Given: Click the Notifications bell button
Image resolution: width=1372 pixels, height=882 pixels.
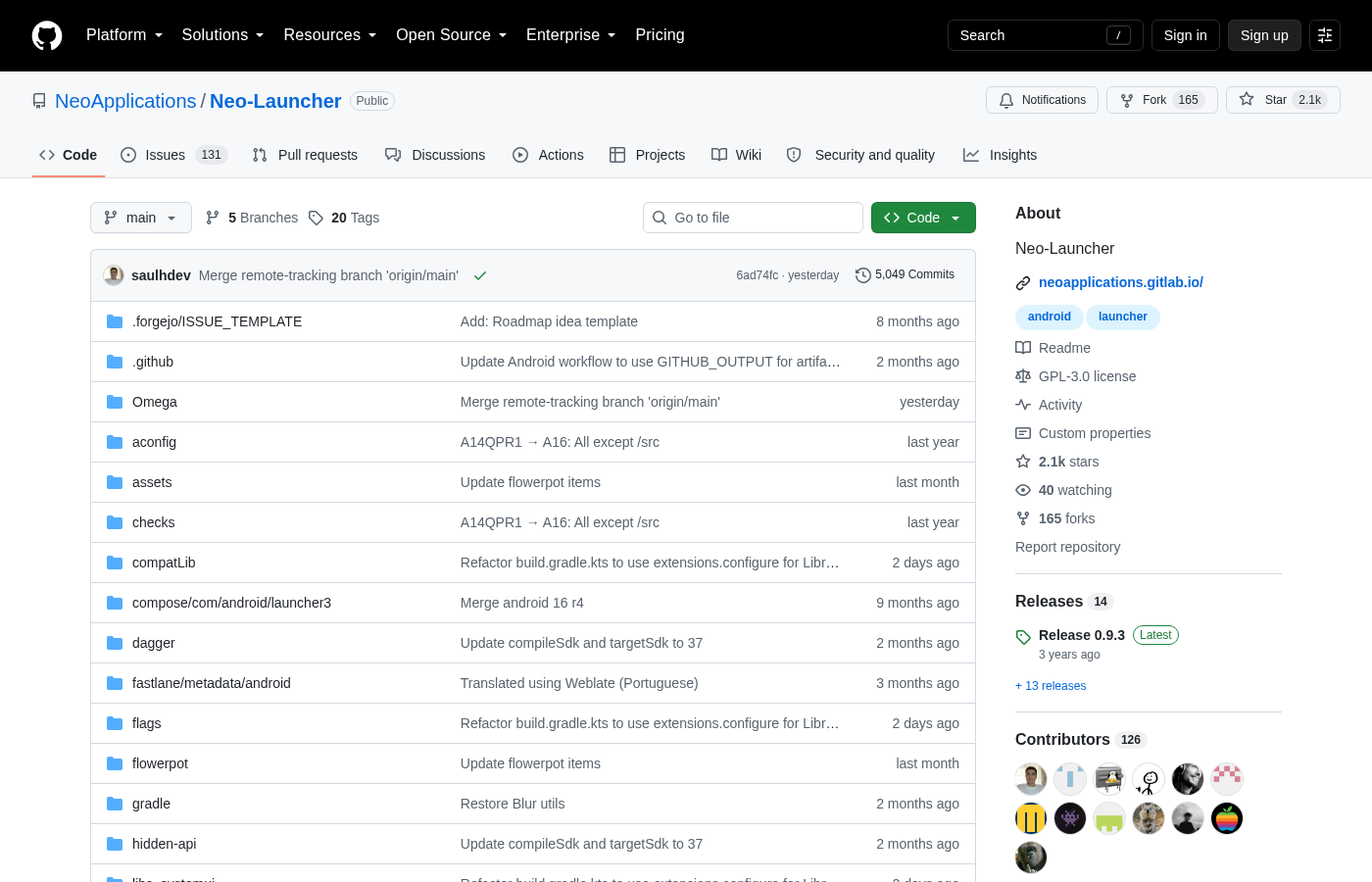Looking at the screenshot, I should (x=1042, y=100).
